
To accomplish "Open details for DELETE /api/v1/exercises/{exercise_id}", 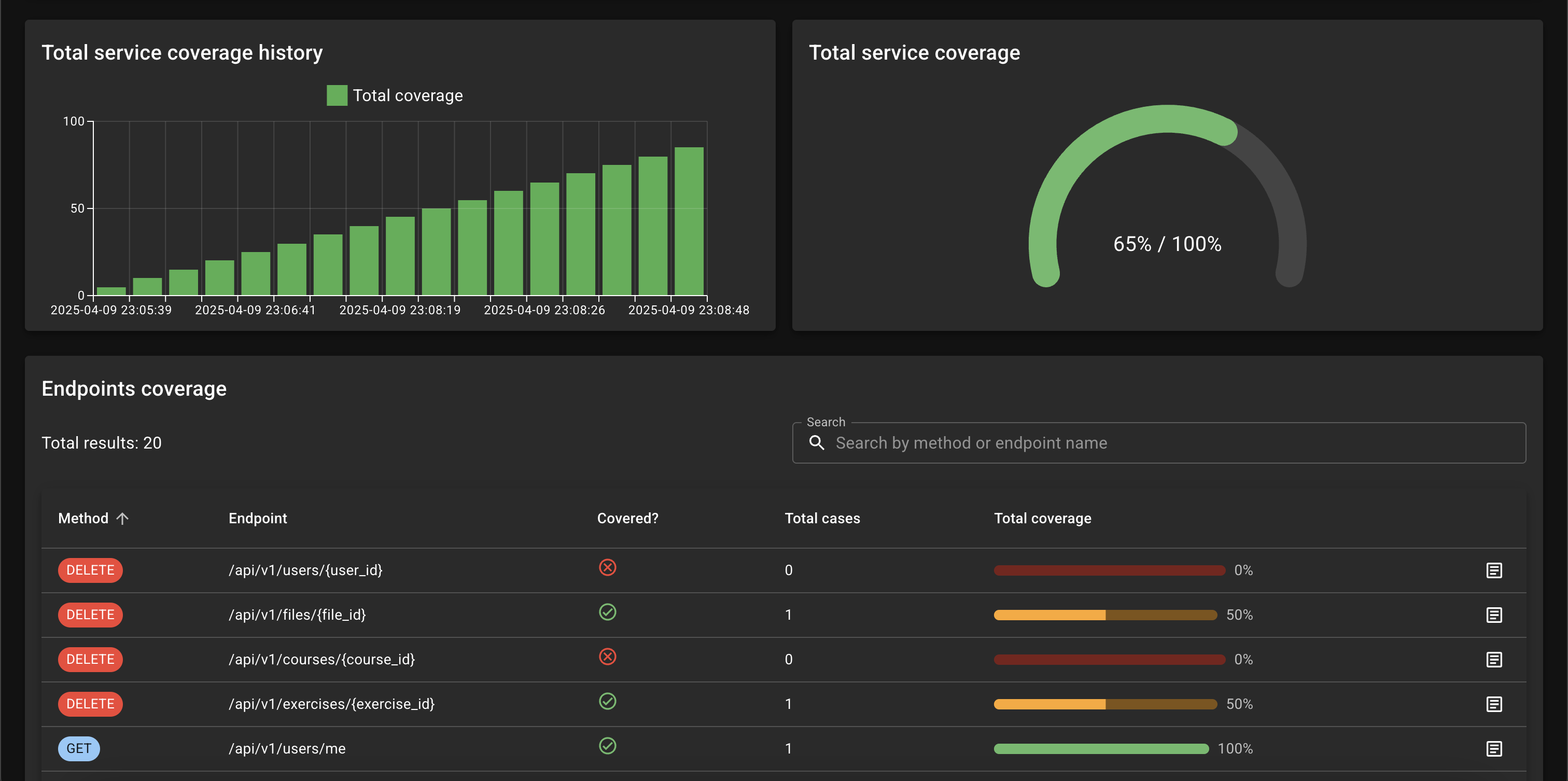I will coord(1494,704).
